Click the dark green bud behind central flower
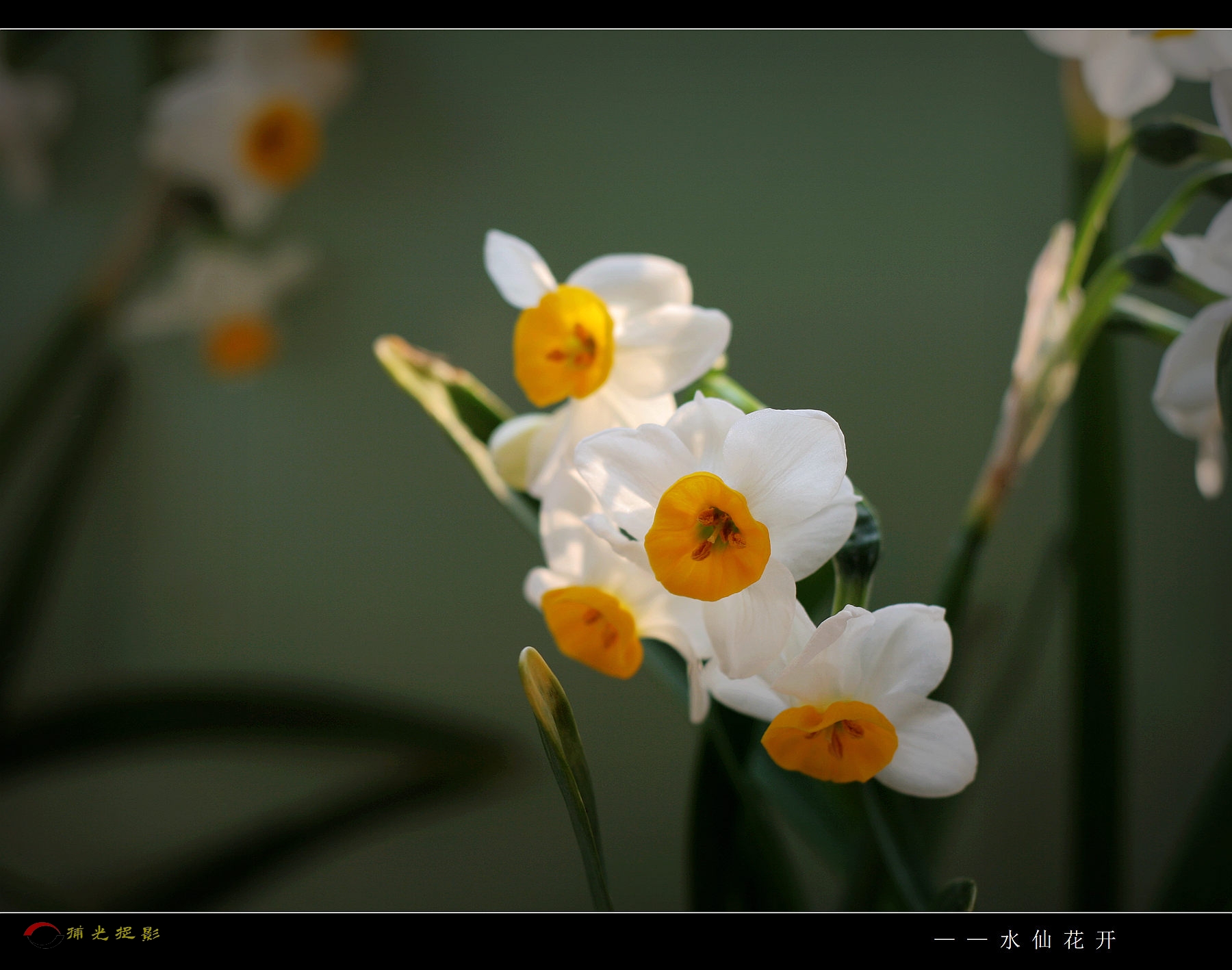 (x=858, y=548)
